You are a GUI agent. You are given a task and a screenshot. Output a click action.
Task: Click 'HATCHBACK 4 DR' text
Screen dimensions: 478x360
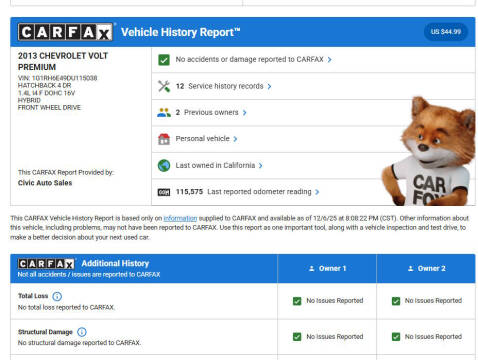click(45, 85)
